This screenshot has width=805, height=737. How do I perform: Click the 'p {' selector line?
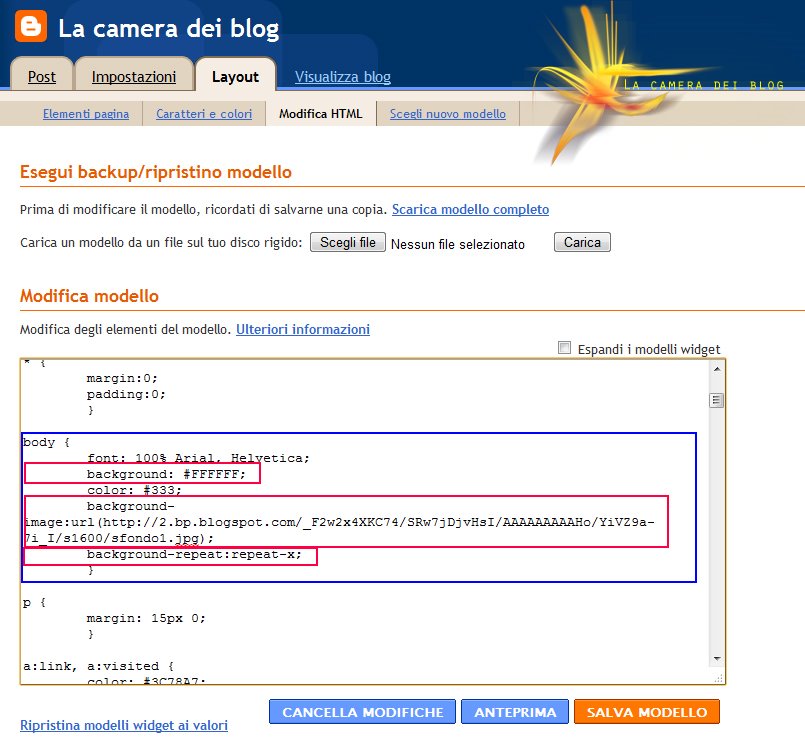(x=34, y=602)
